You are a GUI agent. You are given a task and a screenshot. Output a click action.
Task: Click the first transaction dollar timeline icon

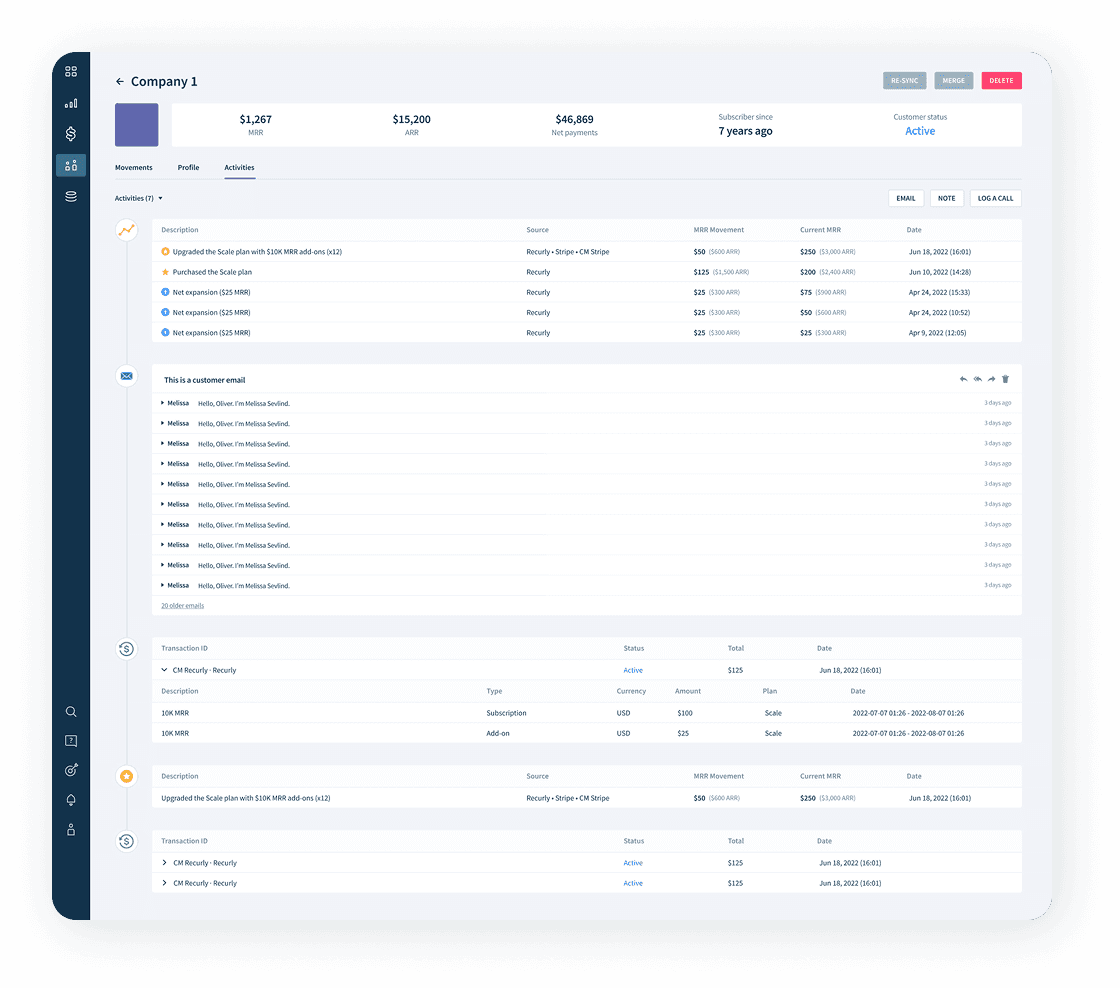click(126, 649)
